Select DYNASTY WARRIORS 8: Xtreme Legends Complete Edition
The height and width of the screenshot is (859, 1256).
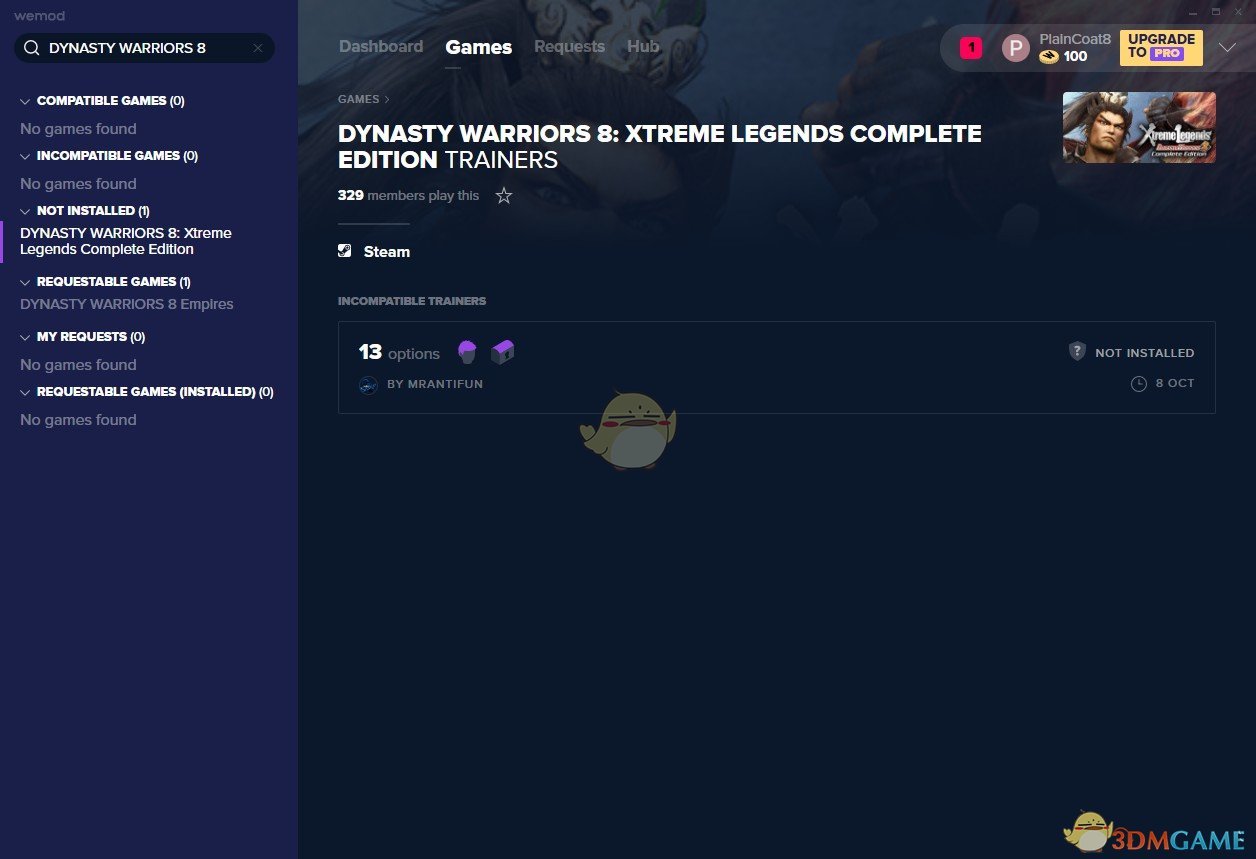pos(126,241)
